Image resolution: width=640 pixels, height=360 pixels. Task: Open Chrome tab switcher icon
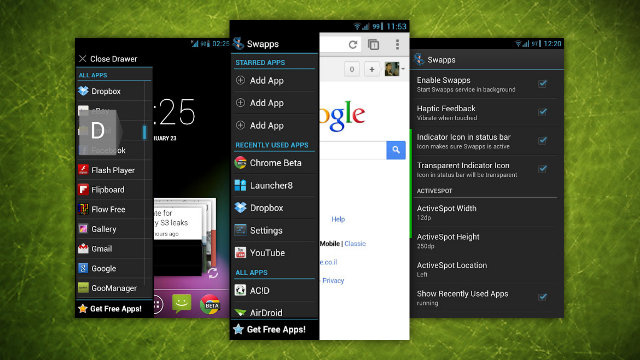pos(373,44)
